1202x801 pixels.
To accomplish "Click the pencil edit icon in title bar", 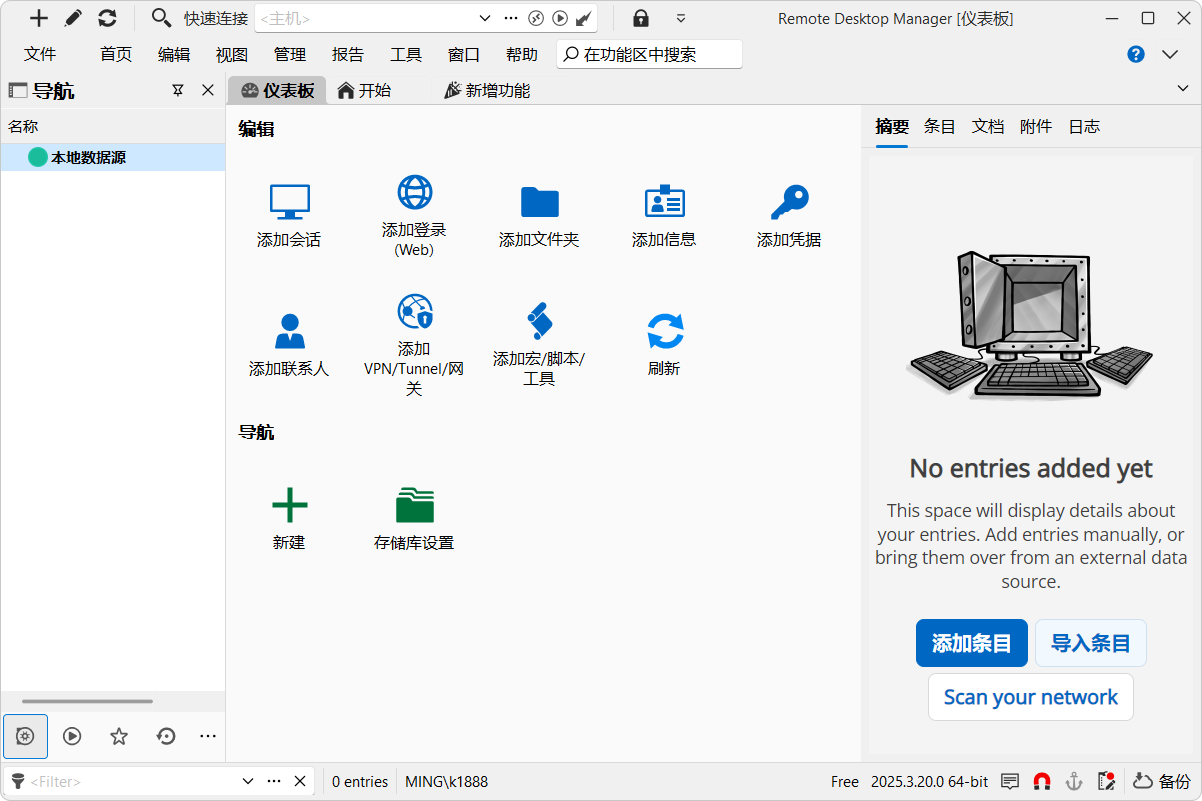I will (73, 18).
